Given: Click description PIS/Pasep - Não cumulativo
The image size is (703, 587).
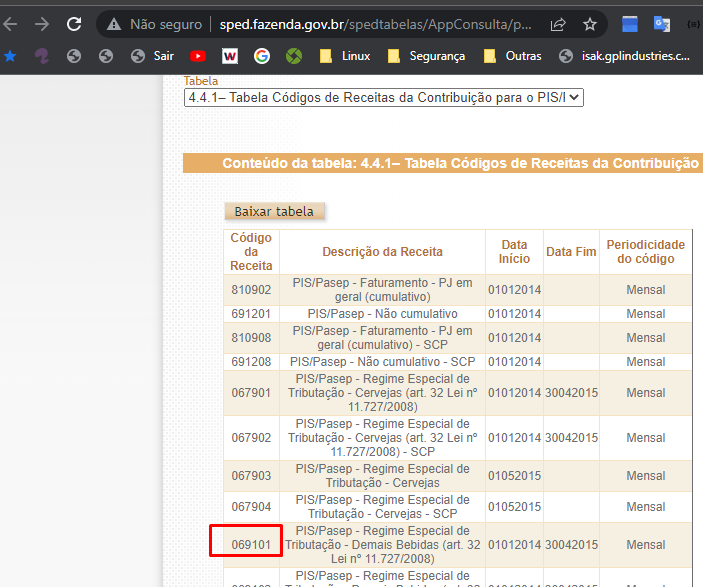Looking at the screenshot, I should pos(382,313).
